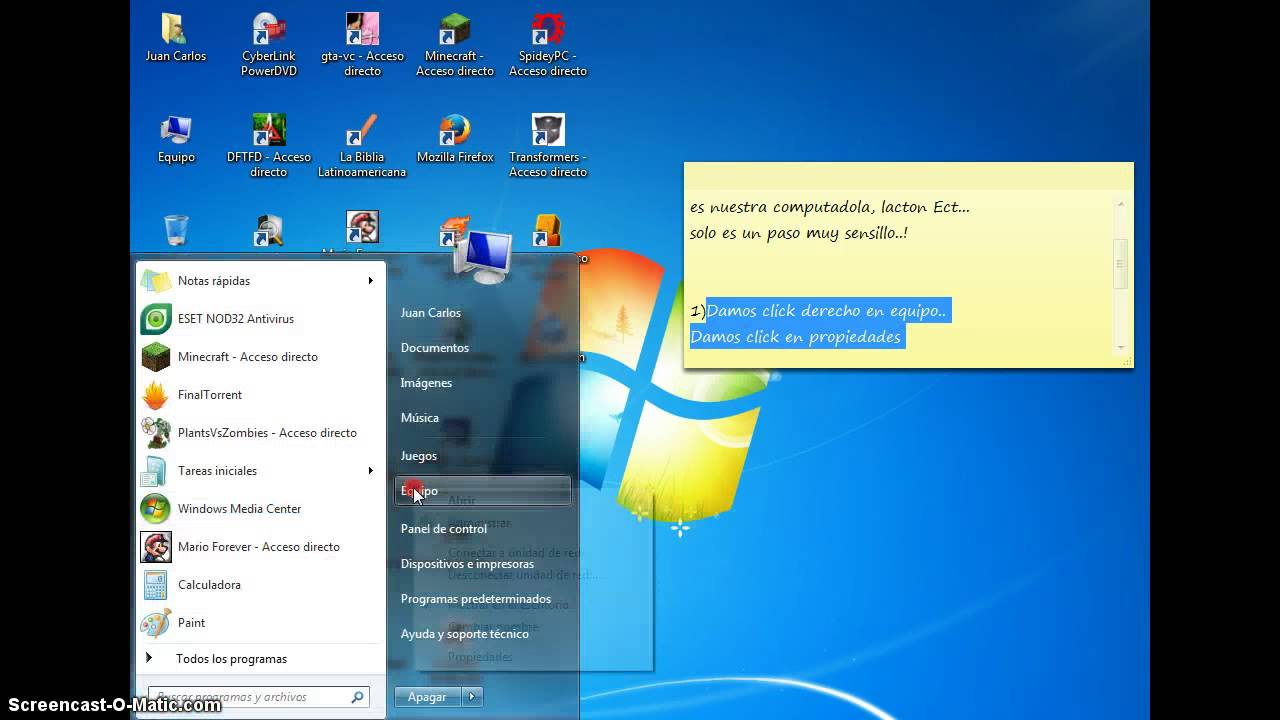
Task: Expand Todos los programas list
Action: point(262,659)
